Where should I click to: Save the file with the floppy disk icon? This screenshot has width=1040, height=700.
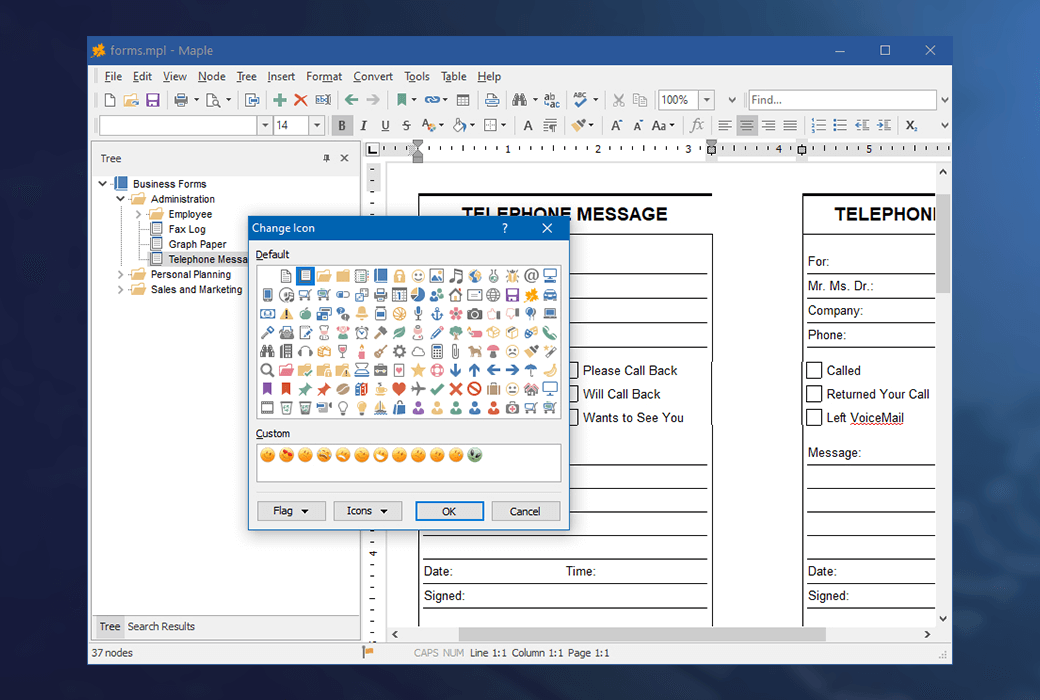click(153, 100)
